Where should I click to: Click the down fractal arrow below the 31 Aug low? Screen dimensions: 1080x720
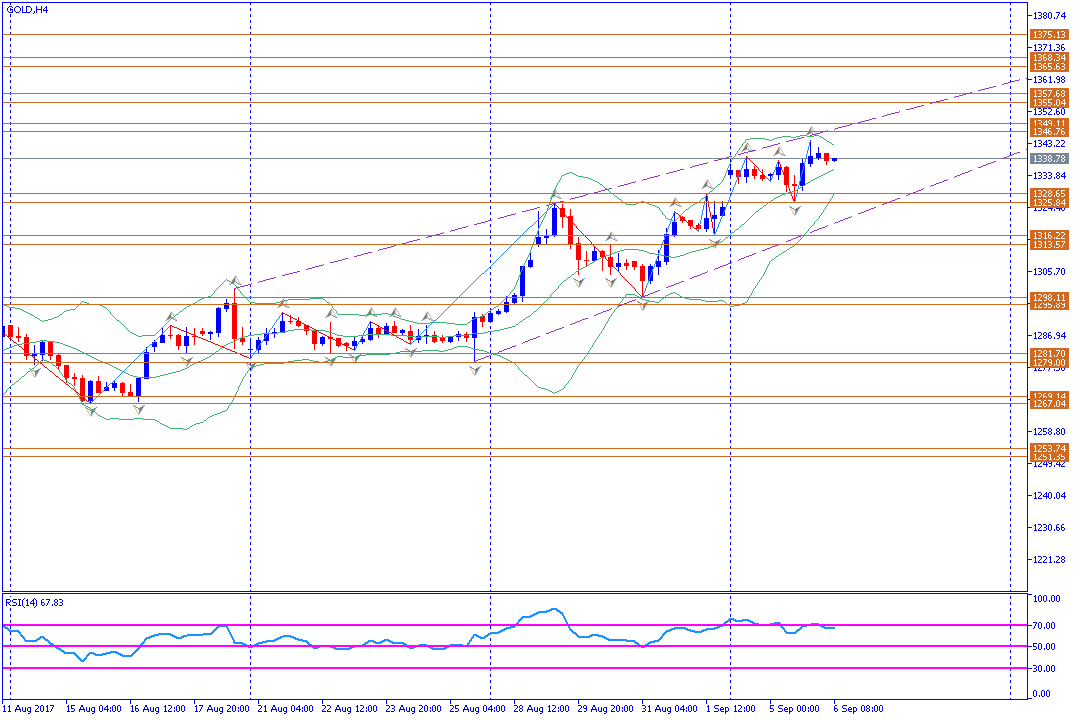point(643,305)
